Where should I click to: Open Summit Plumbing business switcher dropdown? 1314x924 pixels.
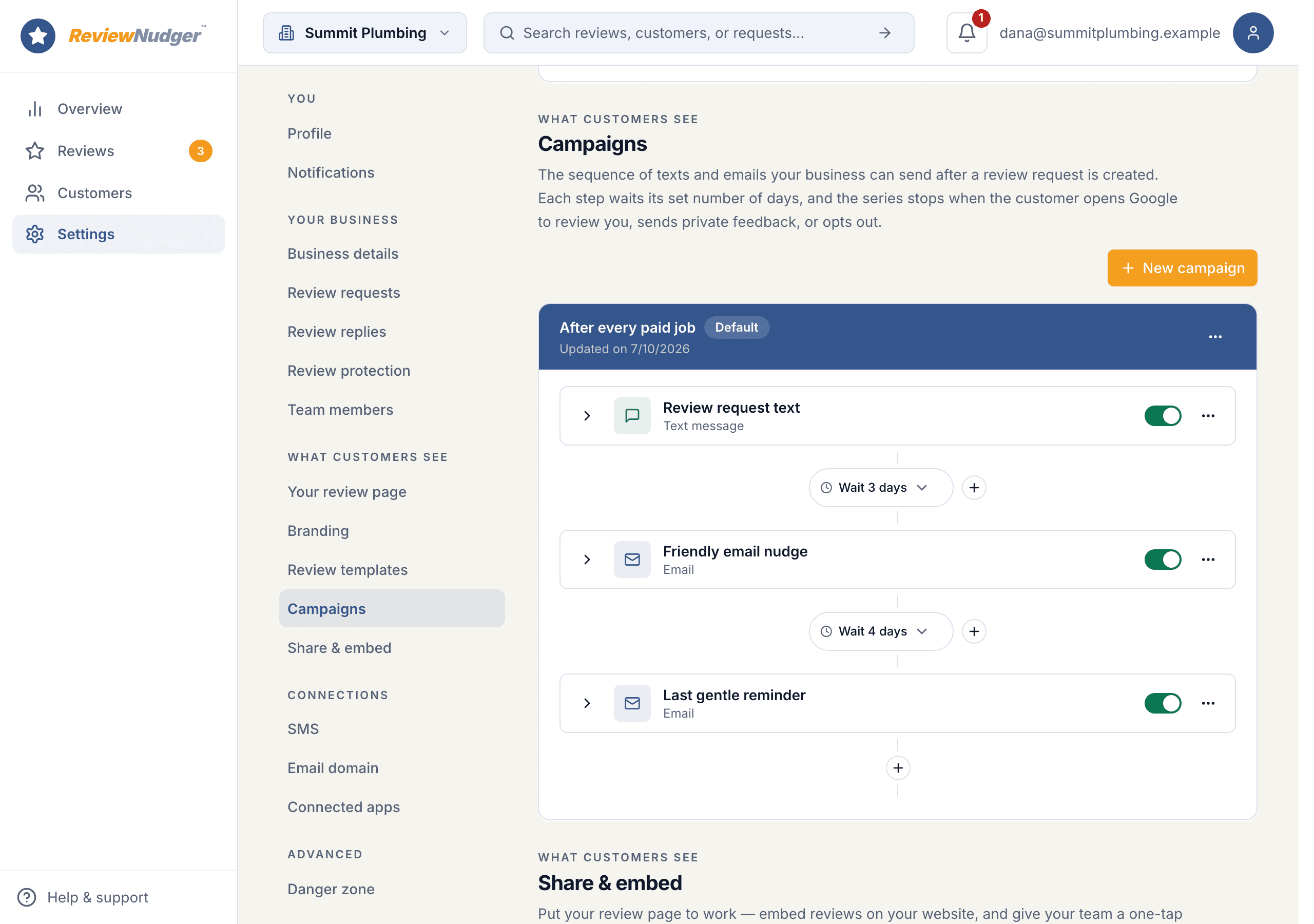(369, 33)
